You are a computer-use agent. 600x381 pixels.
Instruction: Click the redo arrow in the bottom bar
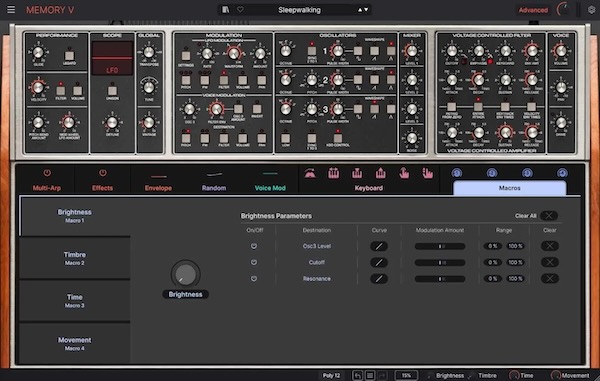(x=383, y=376)
